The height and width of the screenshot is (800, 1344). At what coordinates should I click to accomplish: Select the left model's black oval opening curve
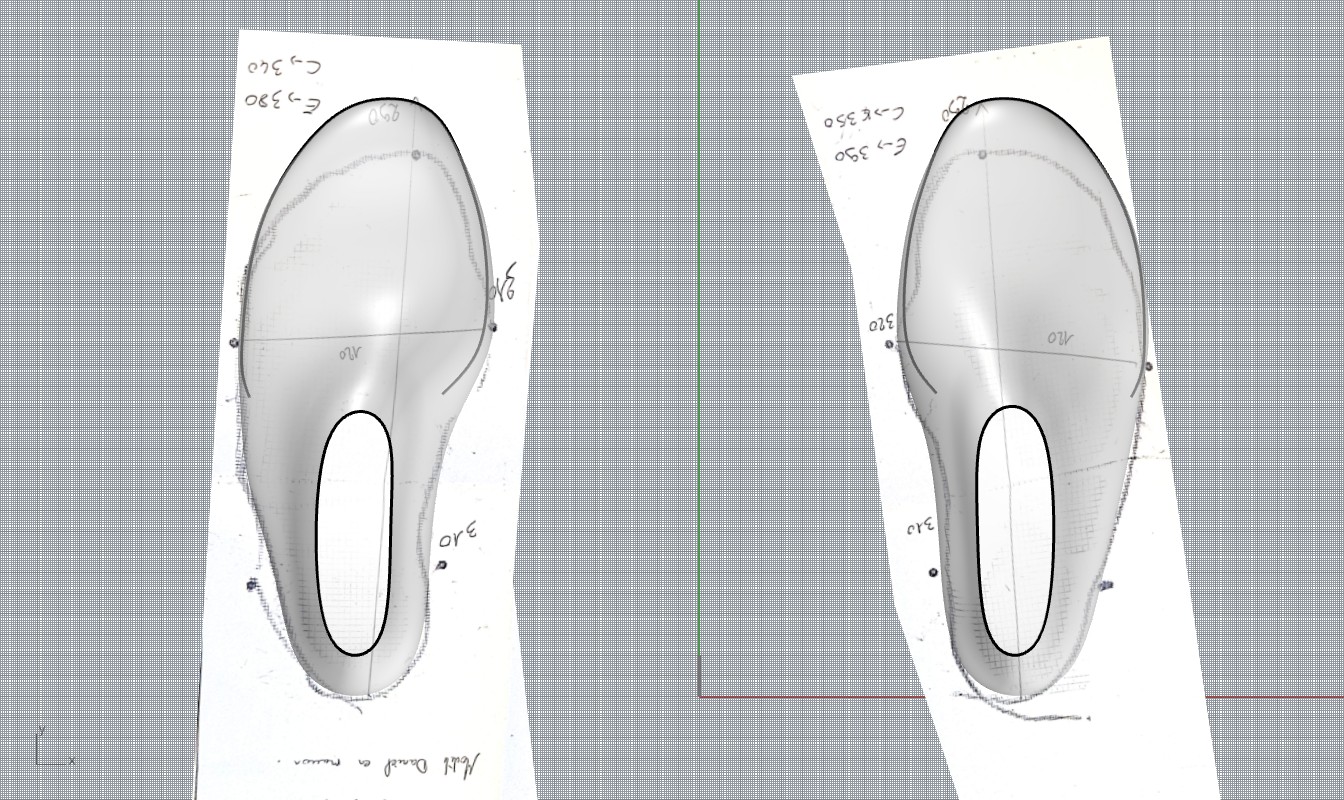(318, 530)
